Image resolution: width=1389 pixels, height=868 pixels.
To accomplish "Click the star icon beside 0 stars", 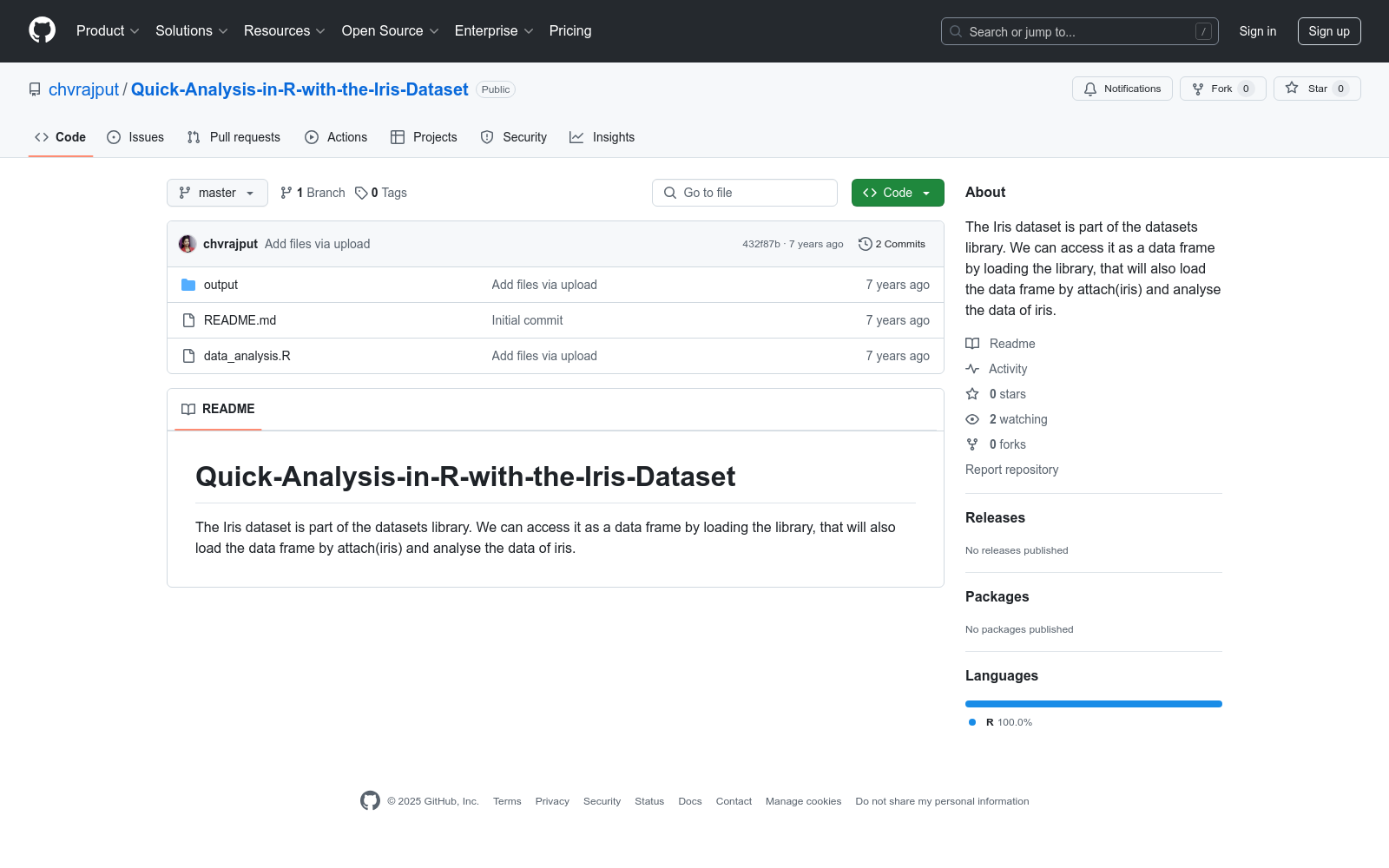I will [x=972, y=394].
